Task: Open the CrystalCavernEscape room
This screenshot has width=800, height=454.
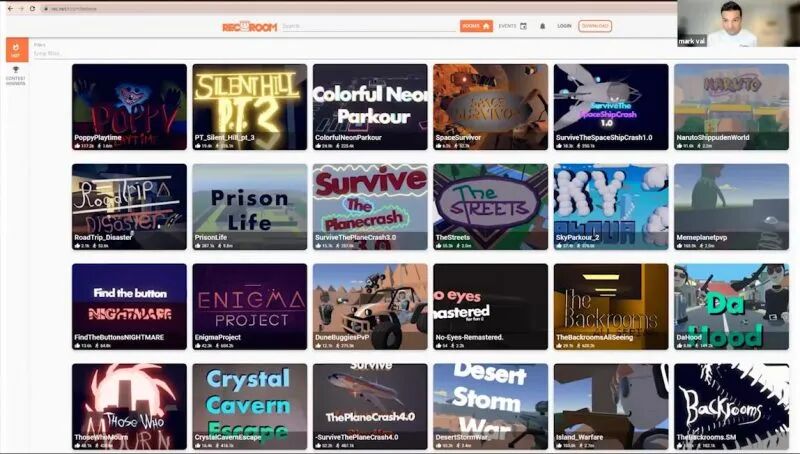Action: 249,407
